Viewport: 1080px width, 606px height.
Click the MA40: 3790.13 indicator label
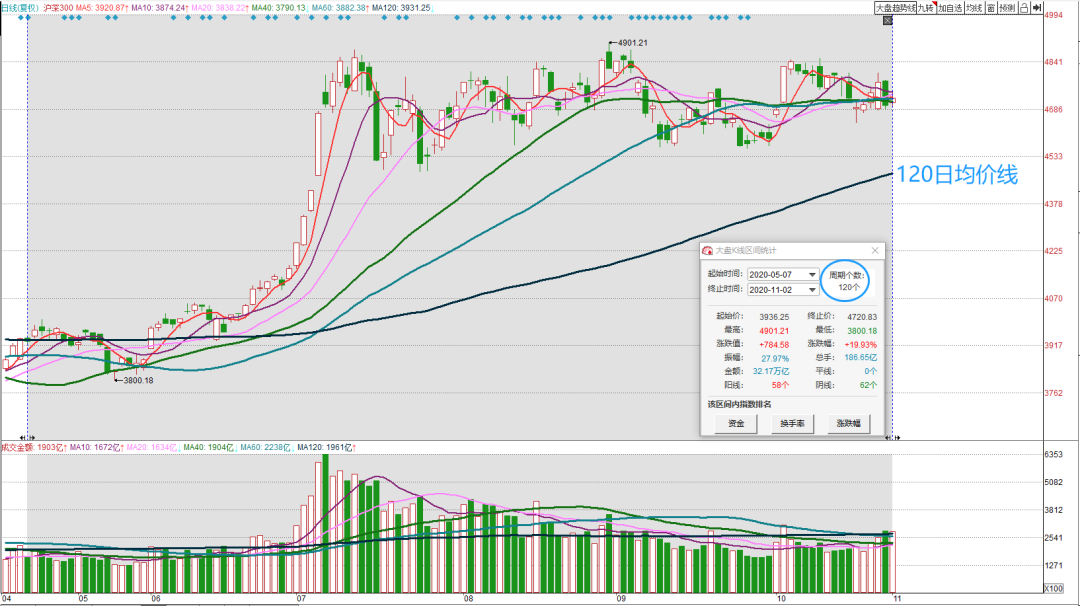[x=279, y=8]
